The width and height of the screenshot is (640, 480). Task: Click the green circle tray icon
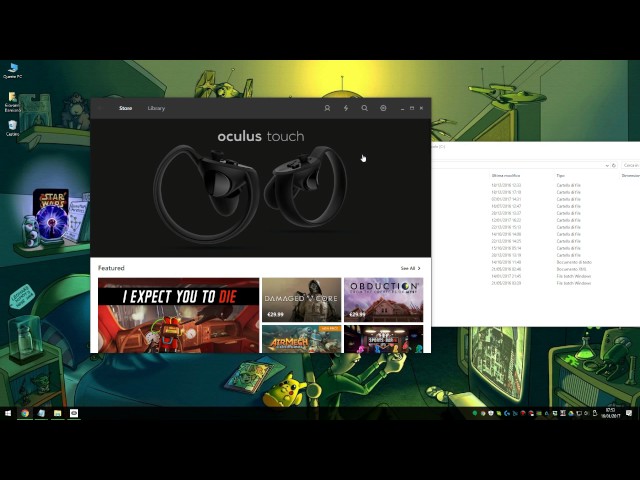[x=475, y=413]
